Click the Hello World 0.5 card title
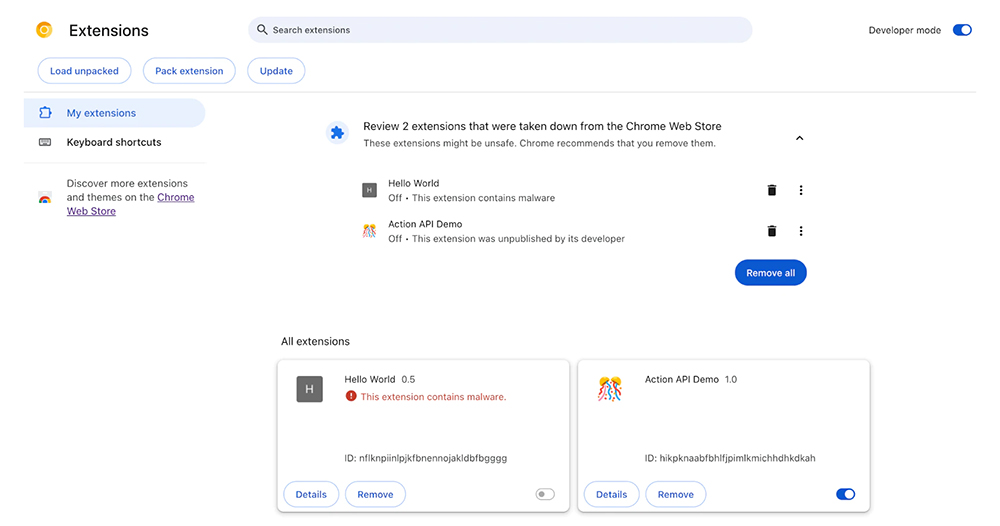 (379, 379)
